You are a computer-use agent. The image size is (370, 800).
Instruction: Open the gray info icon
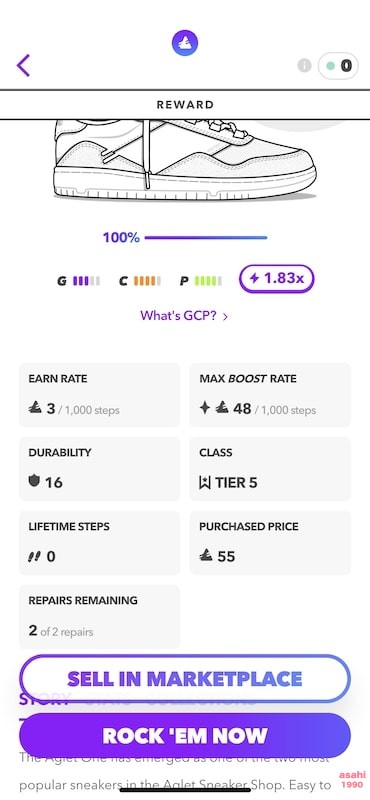tap(304, 65)
